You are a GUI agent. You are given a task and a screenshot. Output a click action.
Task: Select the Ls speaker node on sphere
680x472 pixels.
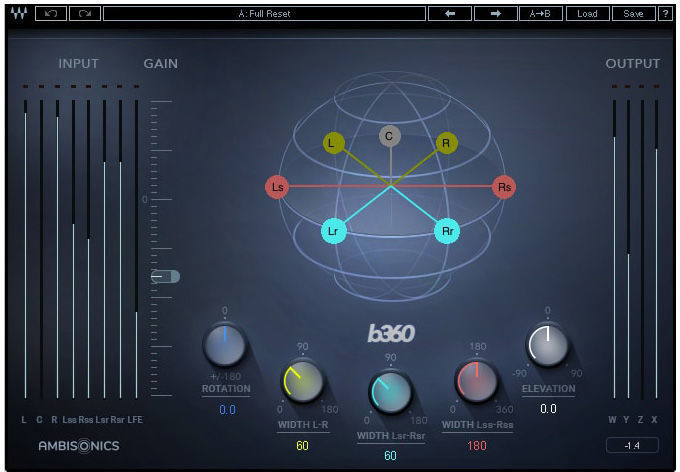277,187
